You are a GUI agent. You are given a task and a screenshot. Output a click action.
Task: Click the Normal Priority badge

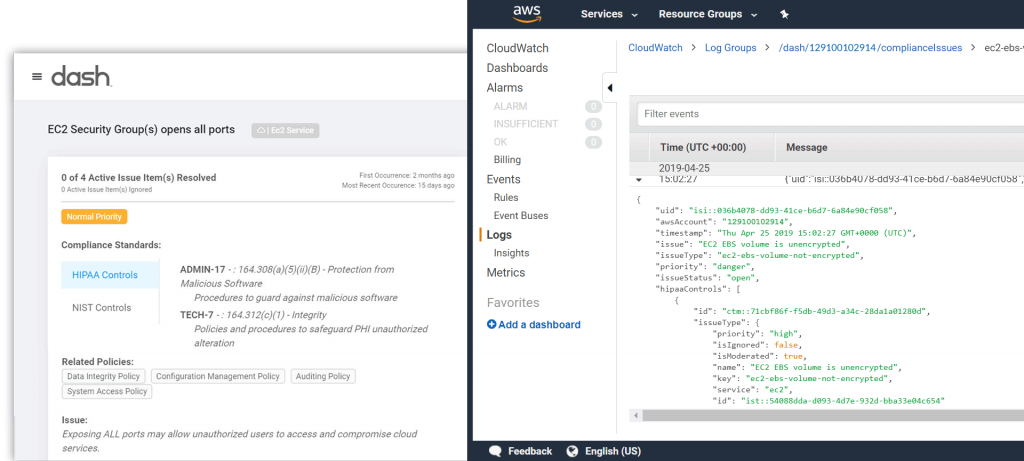point(95,217)
